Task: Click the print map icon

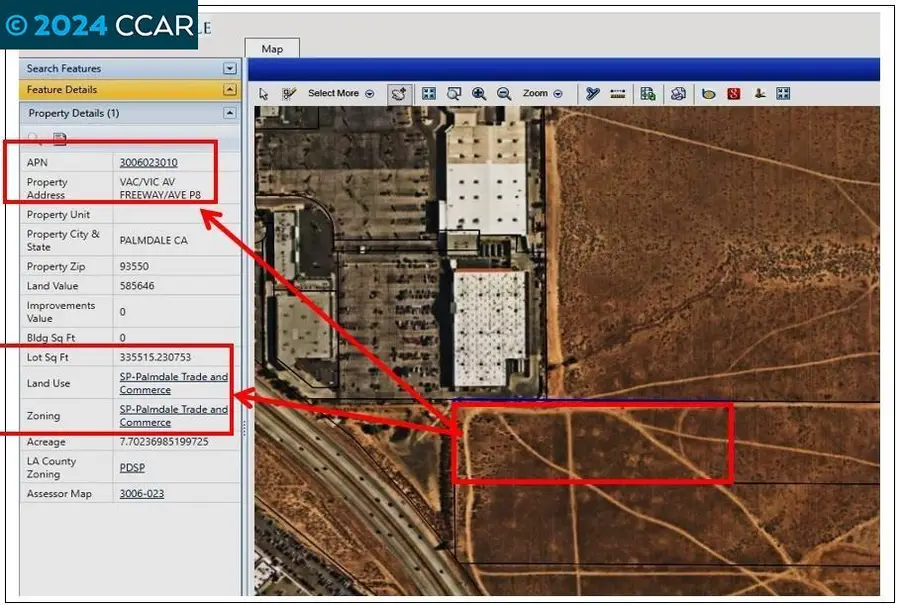Action: tap(678, 93)
